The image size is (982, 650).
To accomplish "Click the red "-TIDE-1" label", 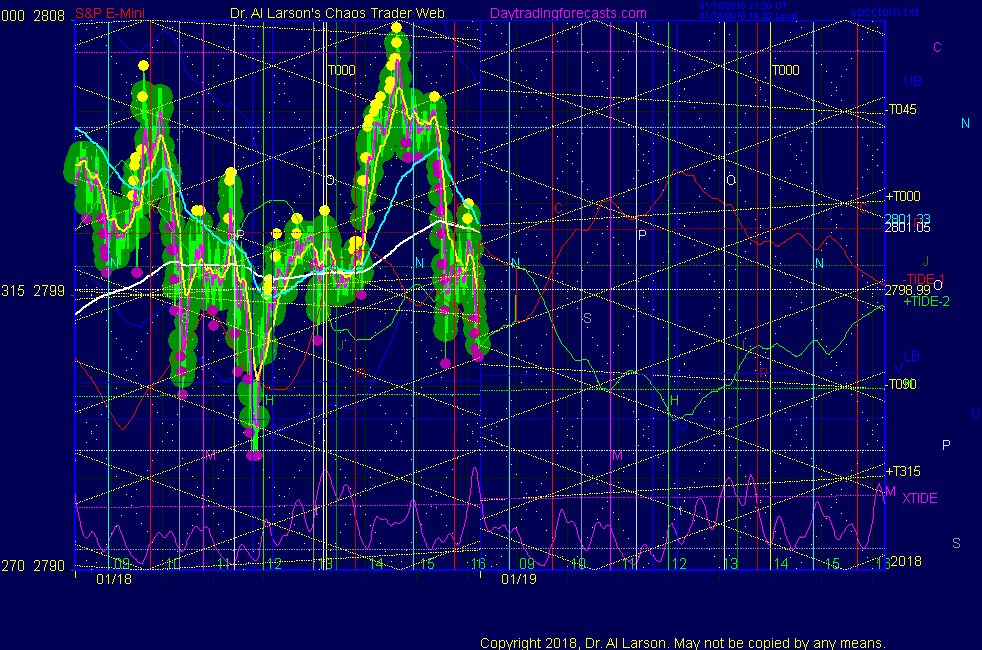I will (923, 279).
